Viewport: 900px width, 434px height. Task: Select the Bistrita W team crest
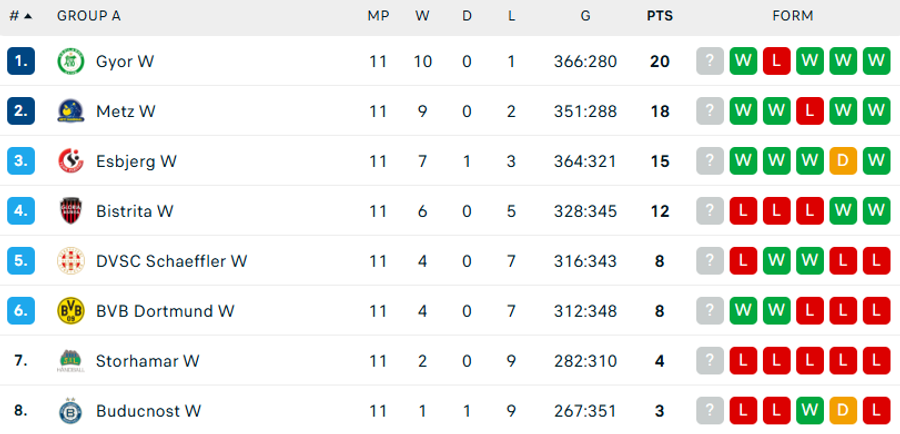pos(71,211)
